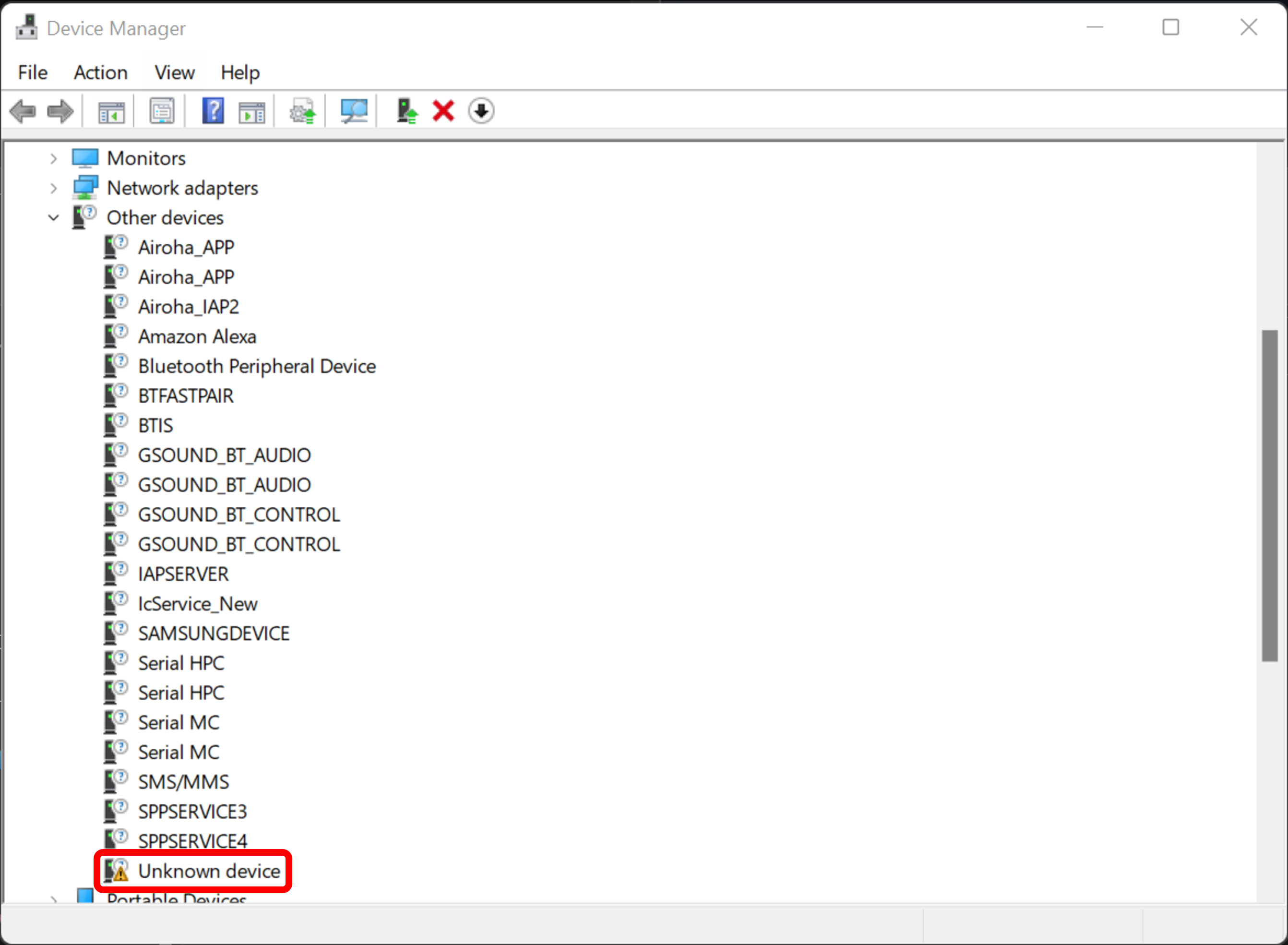Click the Forward arrow toolbar icon
The width and height of the screenshot is (1288, 945).
[x=60, y=111]
